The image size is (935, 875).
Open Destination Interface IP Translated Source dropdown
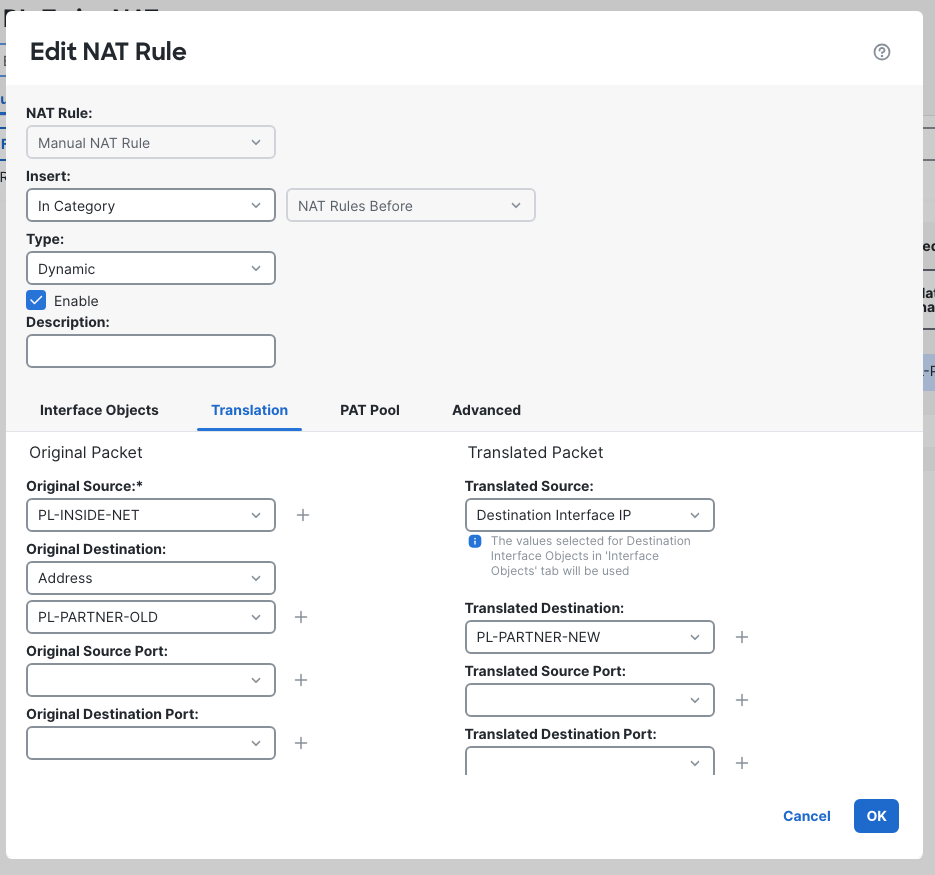coord(590,515)
